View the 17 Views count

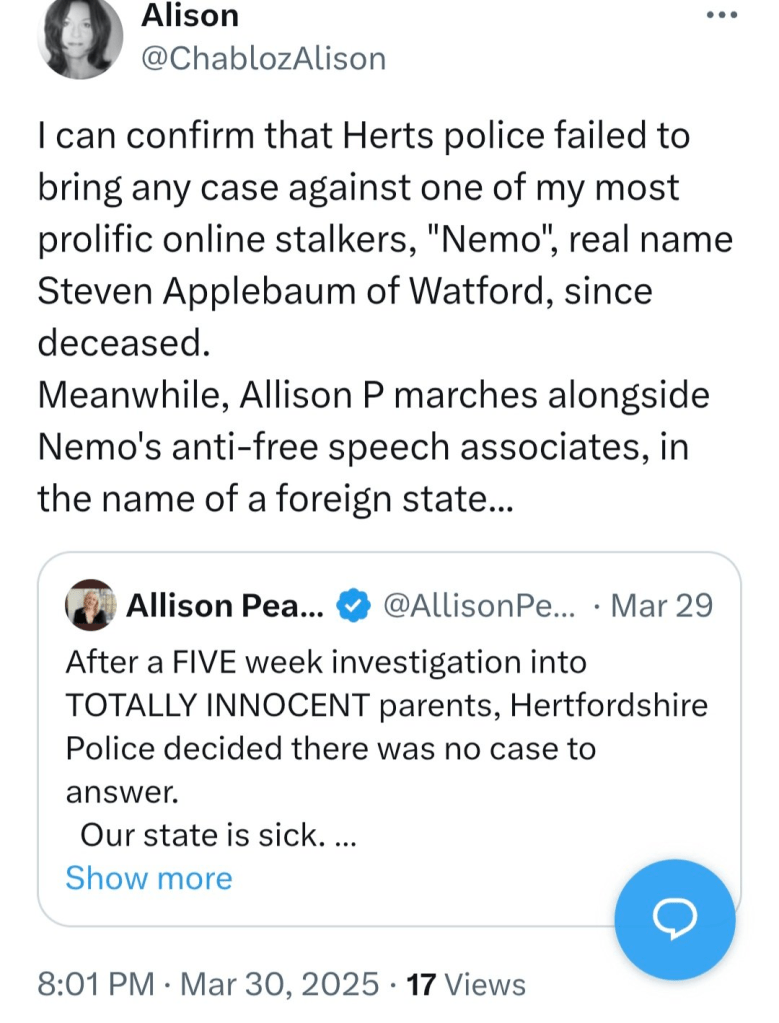(x=467, y=984)
